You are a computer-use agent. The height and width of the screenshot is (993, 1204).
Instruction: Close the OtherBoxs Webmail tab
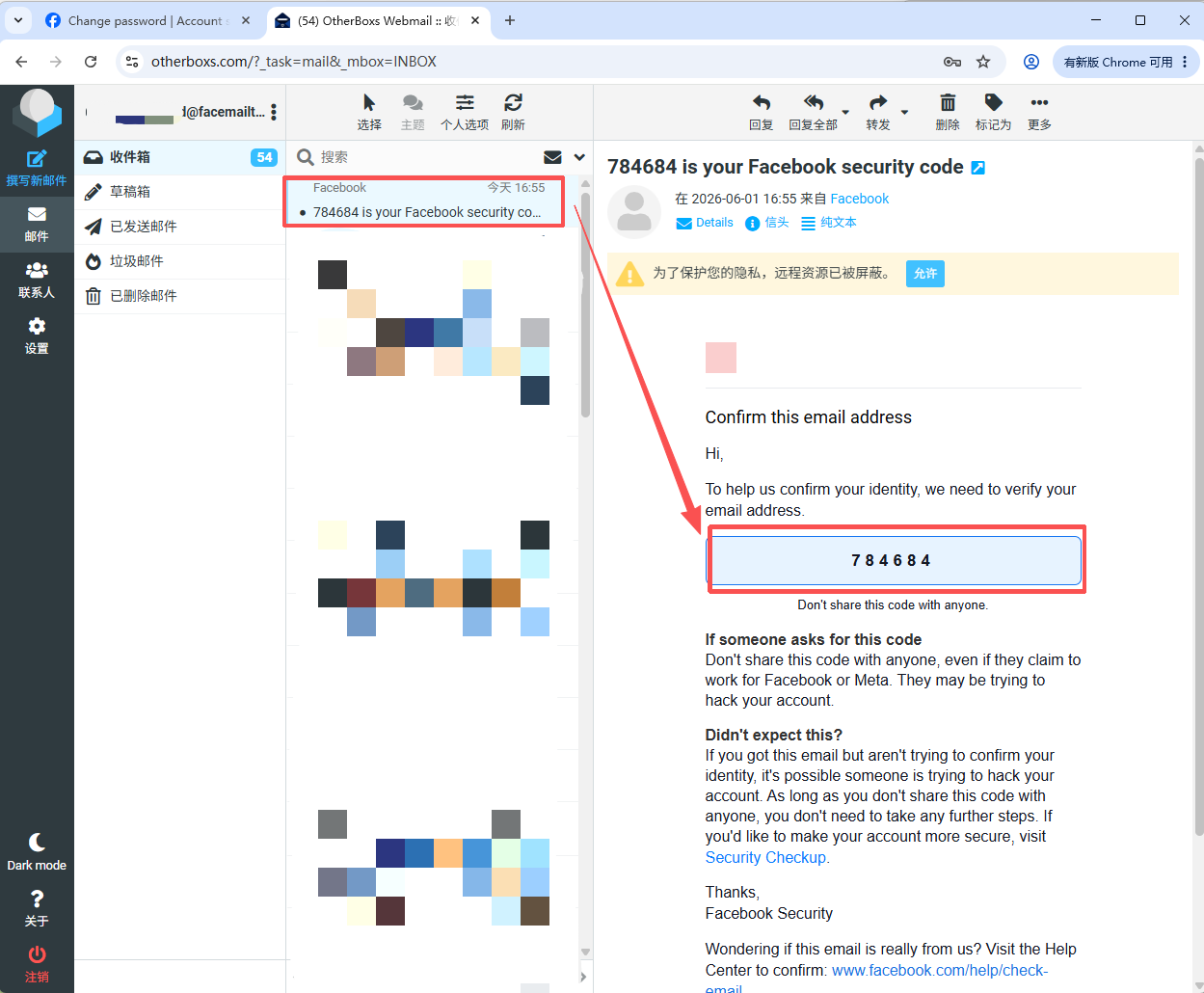pyautogui.click(x=475, y=20)
